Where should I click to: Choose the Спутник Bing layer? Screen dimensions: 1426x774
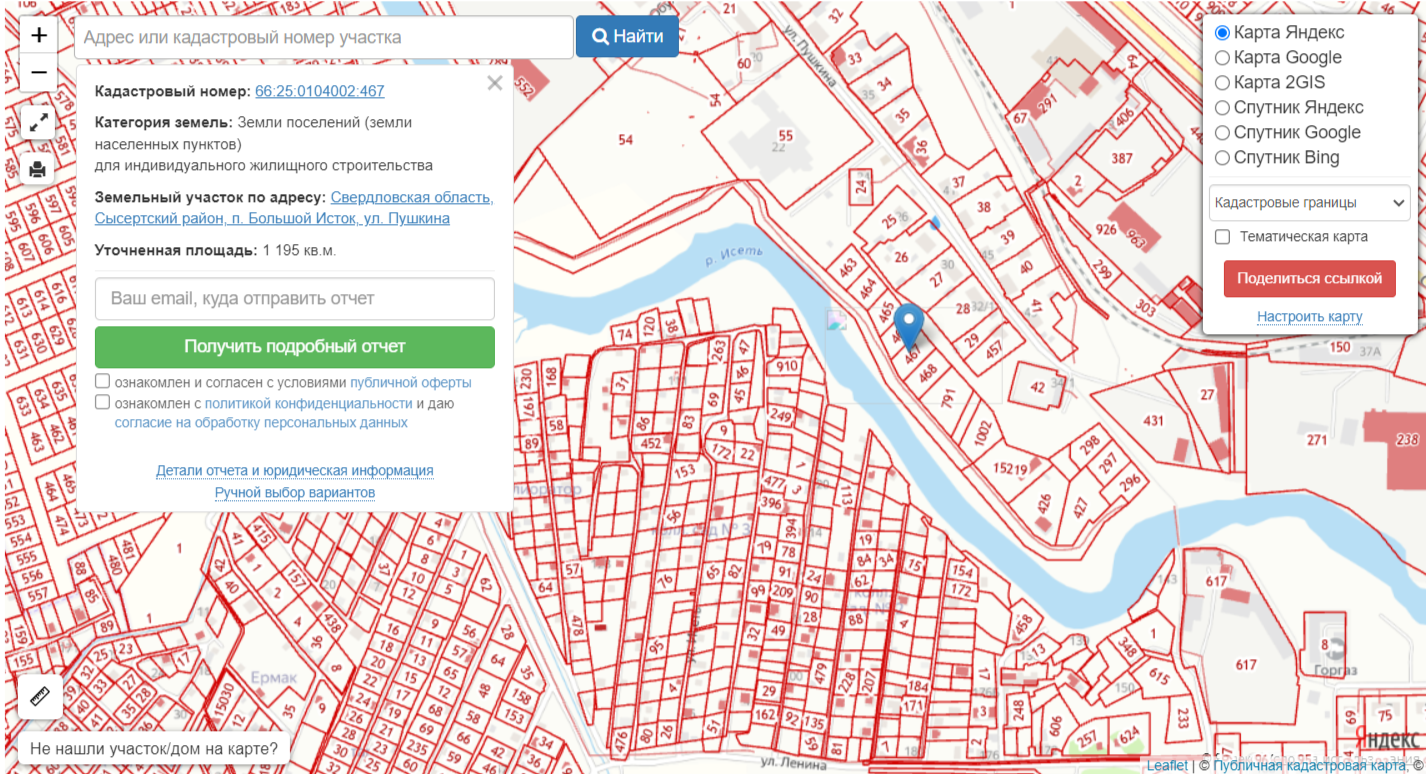click(x=1222, y=158)
